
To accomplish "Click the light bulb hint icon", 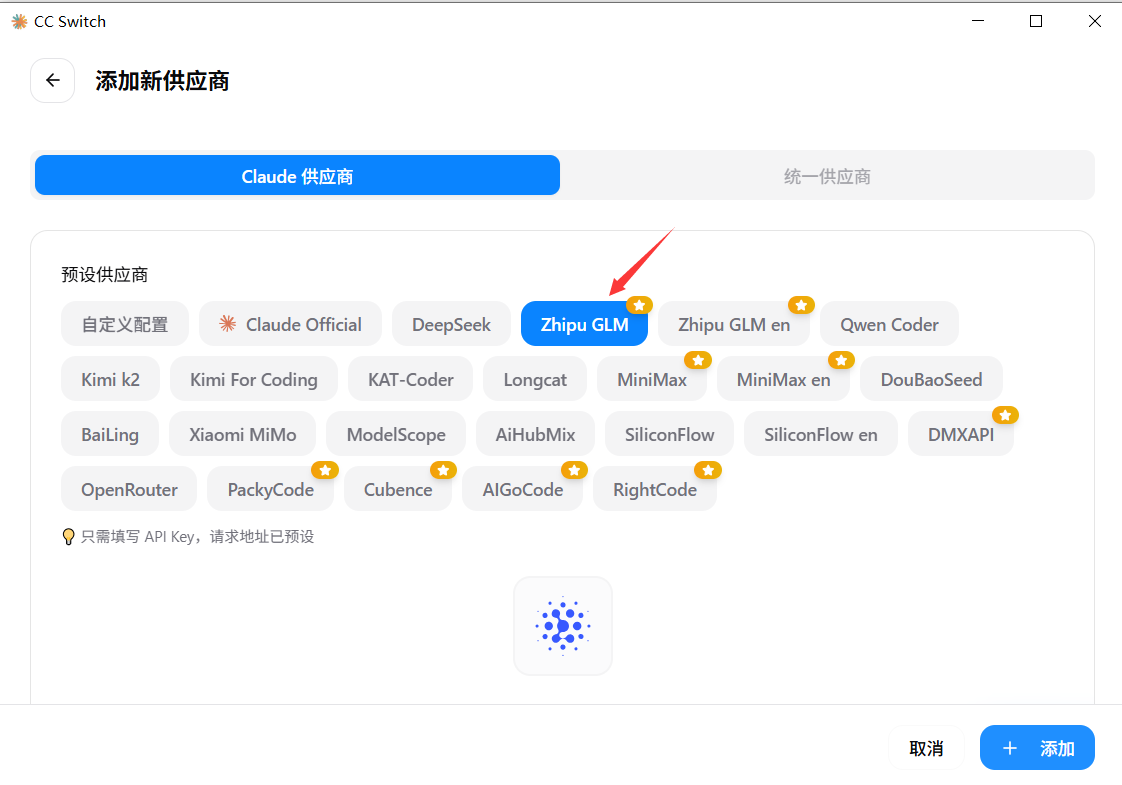I will pyautogui.click(x=68, y=537).
